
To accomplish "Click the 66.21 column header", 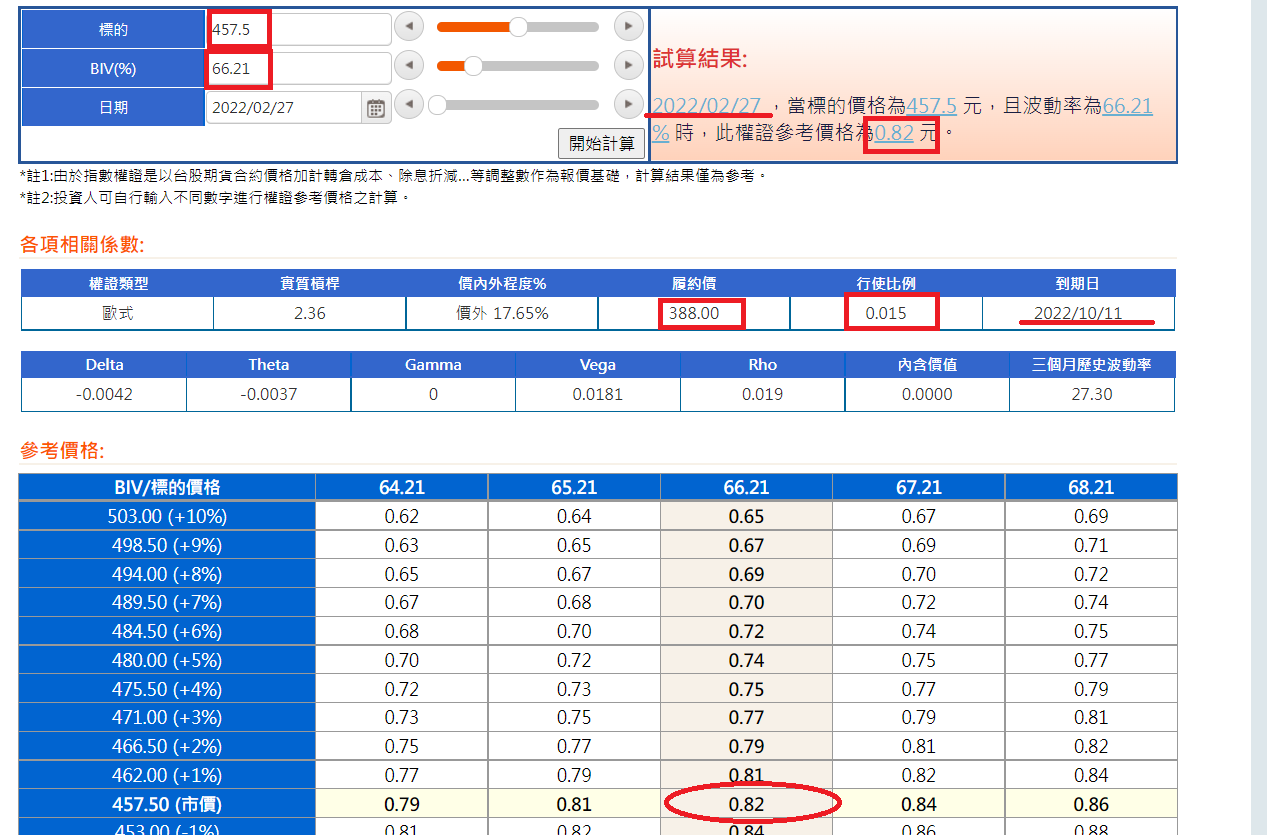I will tap(746, 487).
